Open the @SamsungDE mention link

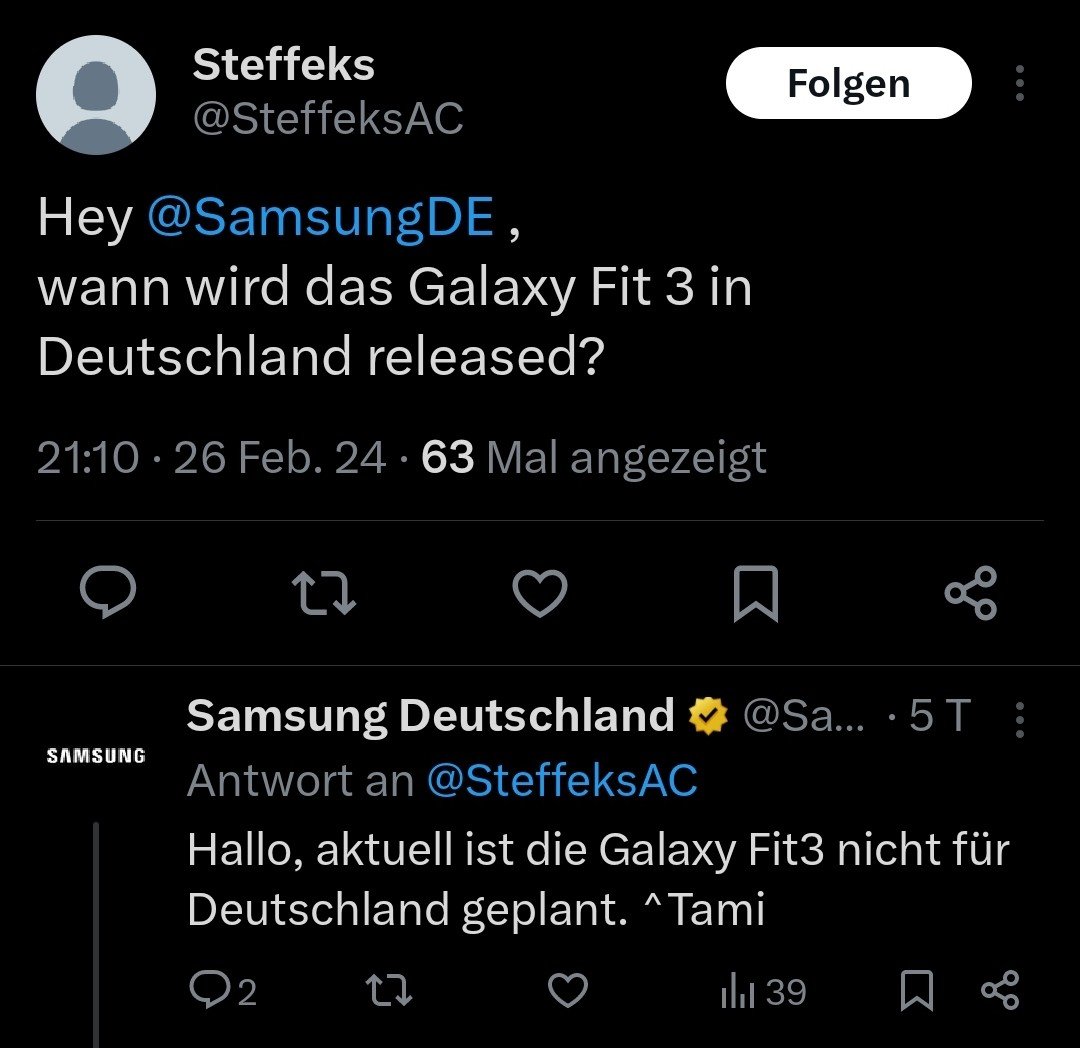(321, 217)
